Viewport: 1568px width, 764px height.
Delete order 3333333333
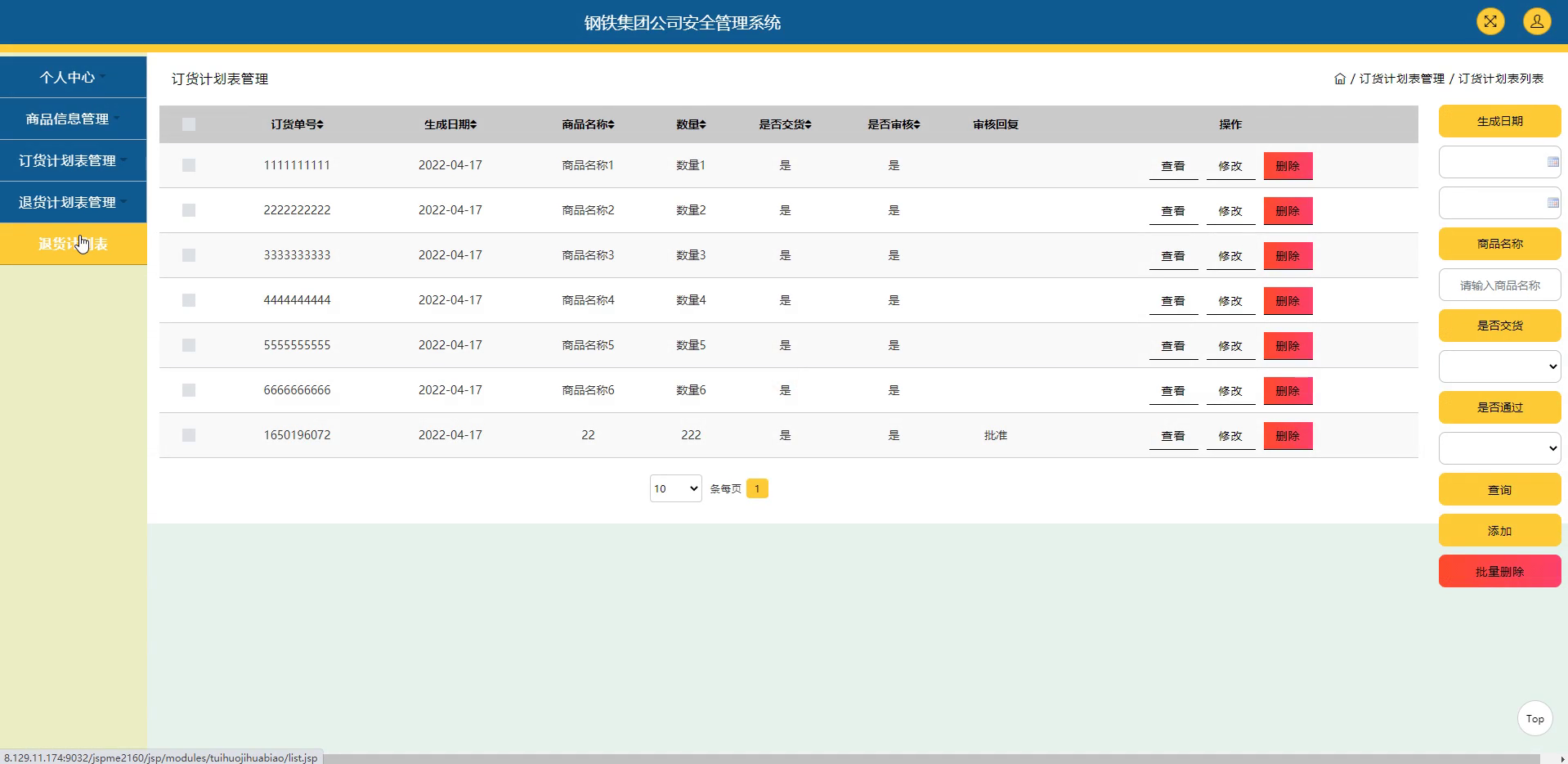pyautogui.click(x=1288, y=256)
